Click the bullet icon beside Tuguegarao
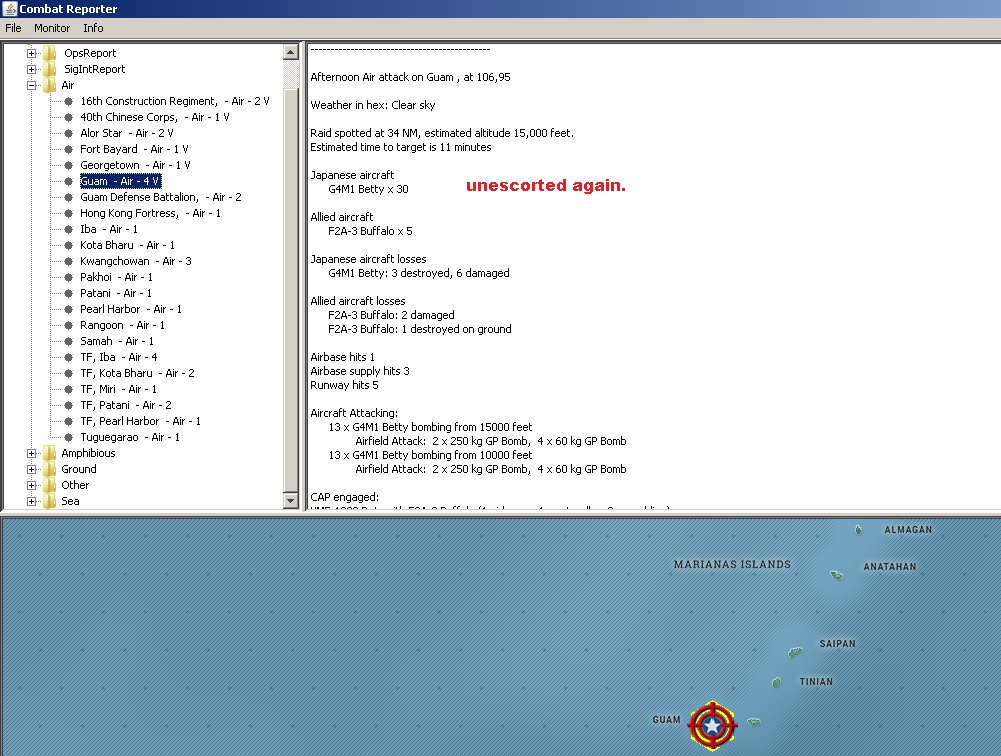Screen dimensions: 1001x756 68,437
